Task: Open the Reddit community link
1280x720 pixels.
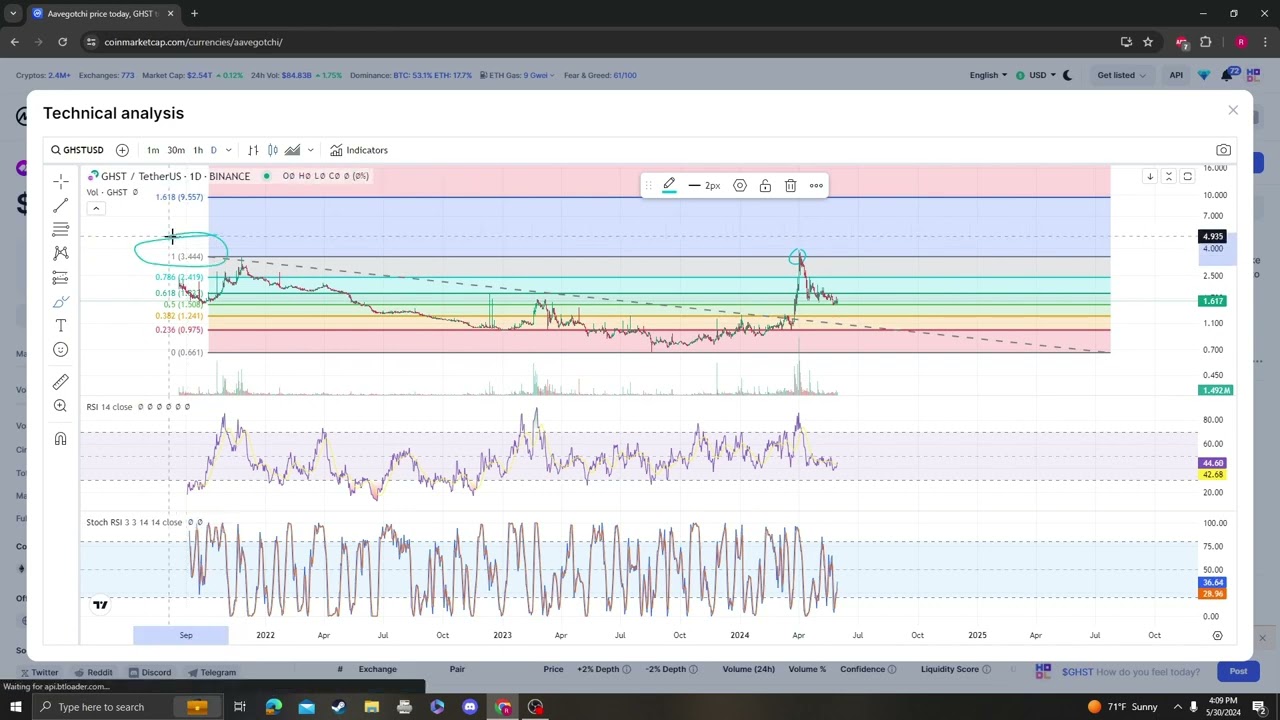Action: pyautogui.click(x=93, y=672)
